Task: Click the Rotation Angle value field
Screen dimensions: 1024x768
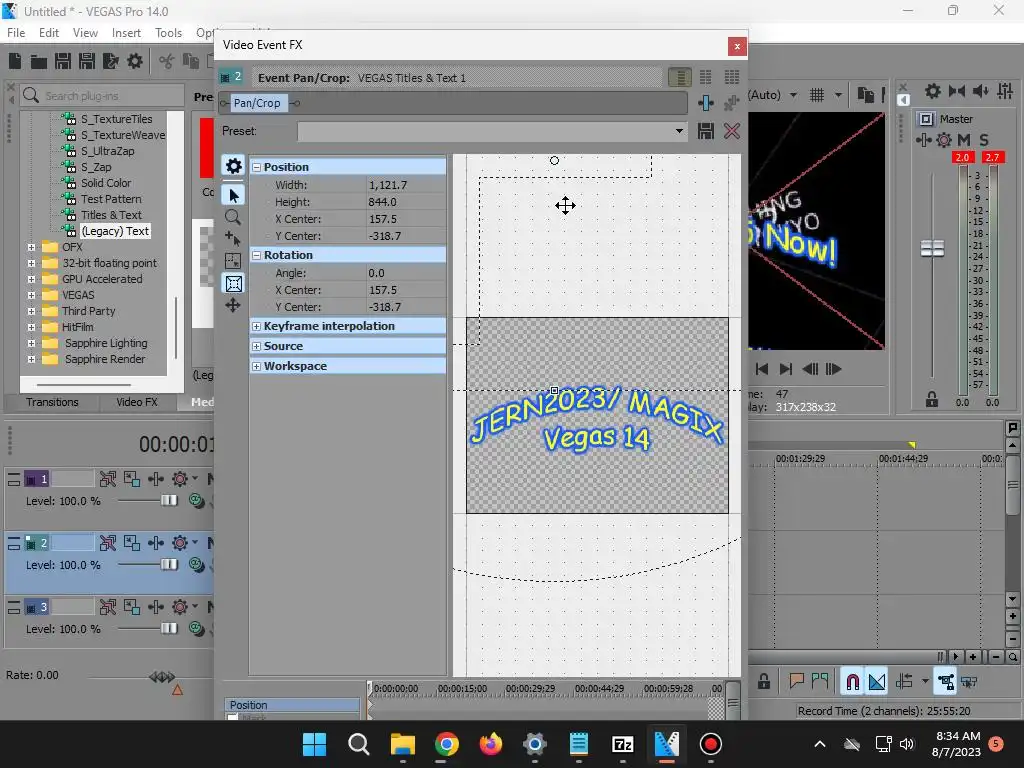Action: 406,274
